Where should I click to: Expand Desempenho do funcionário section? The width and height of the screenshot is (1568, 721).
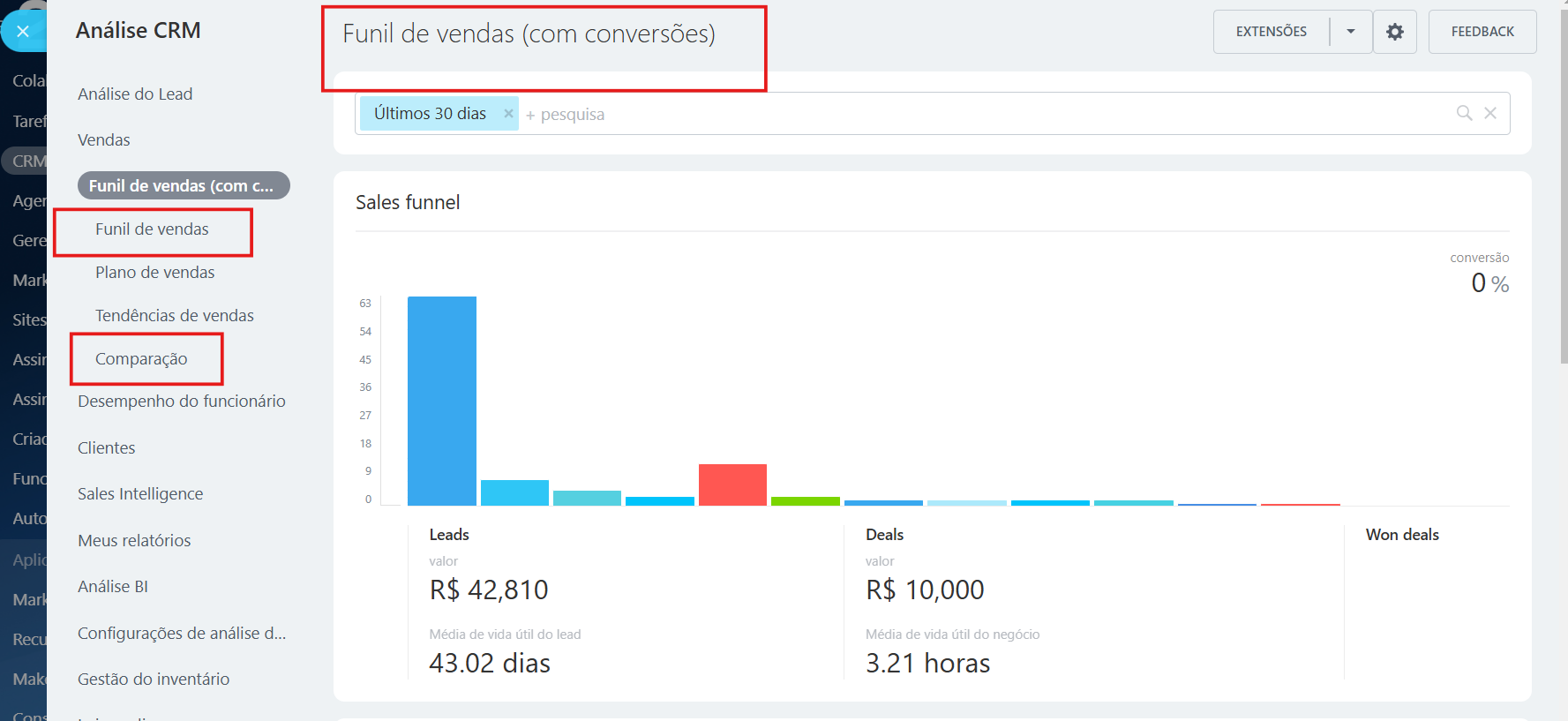click(x=181, y=402)
